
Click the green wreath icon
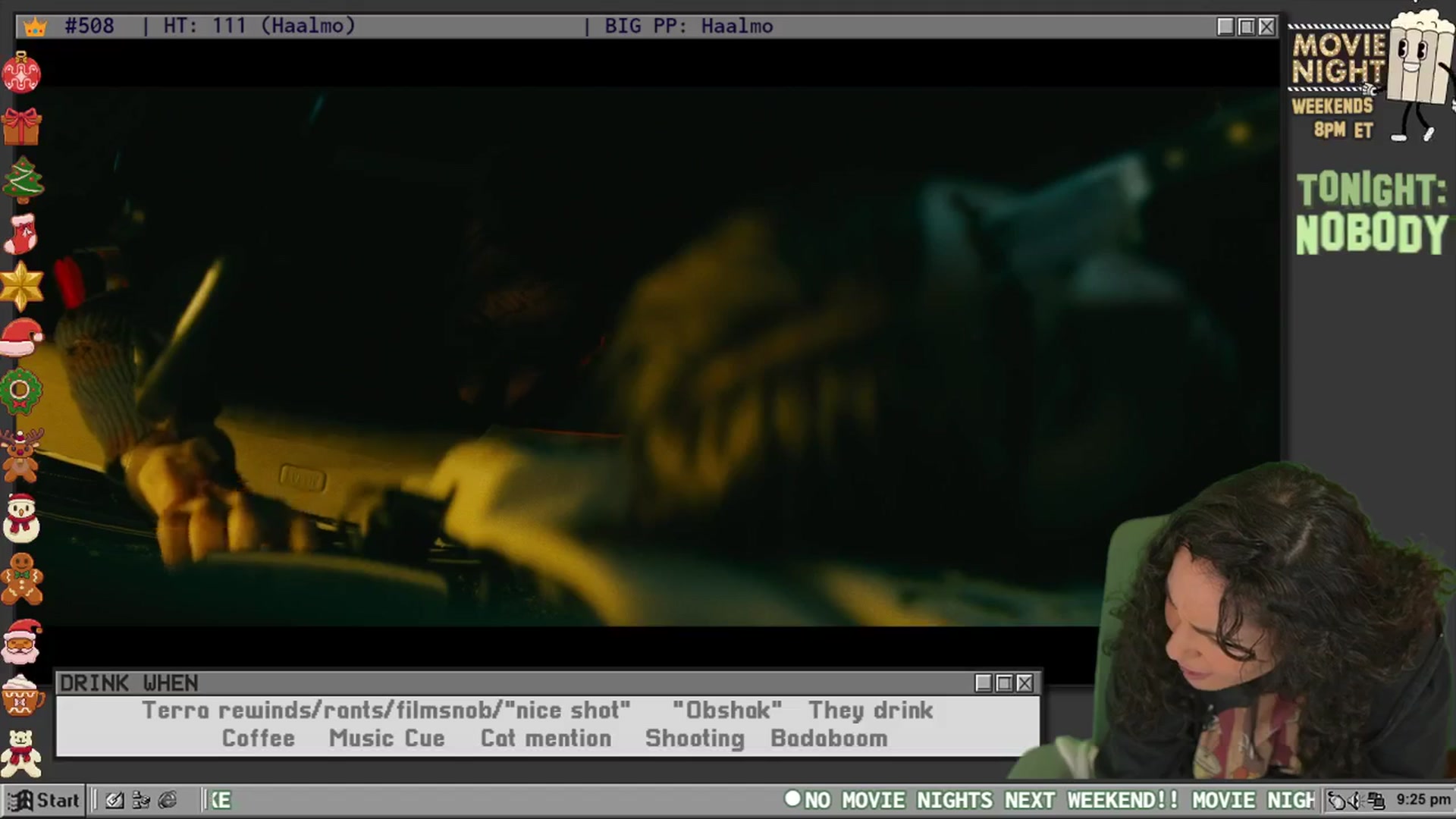click(x=20, y=391)
